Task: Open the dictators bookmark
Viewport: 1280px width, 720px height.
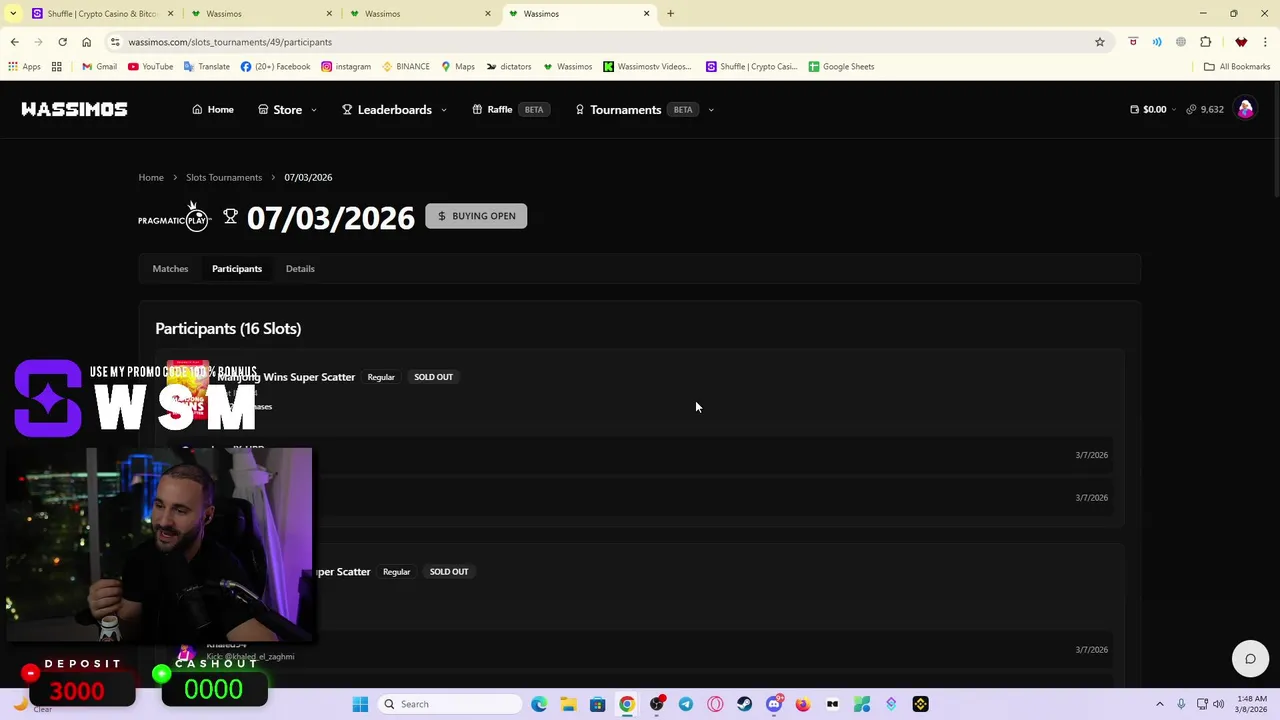Action: pos(509,67)
